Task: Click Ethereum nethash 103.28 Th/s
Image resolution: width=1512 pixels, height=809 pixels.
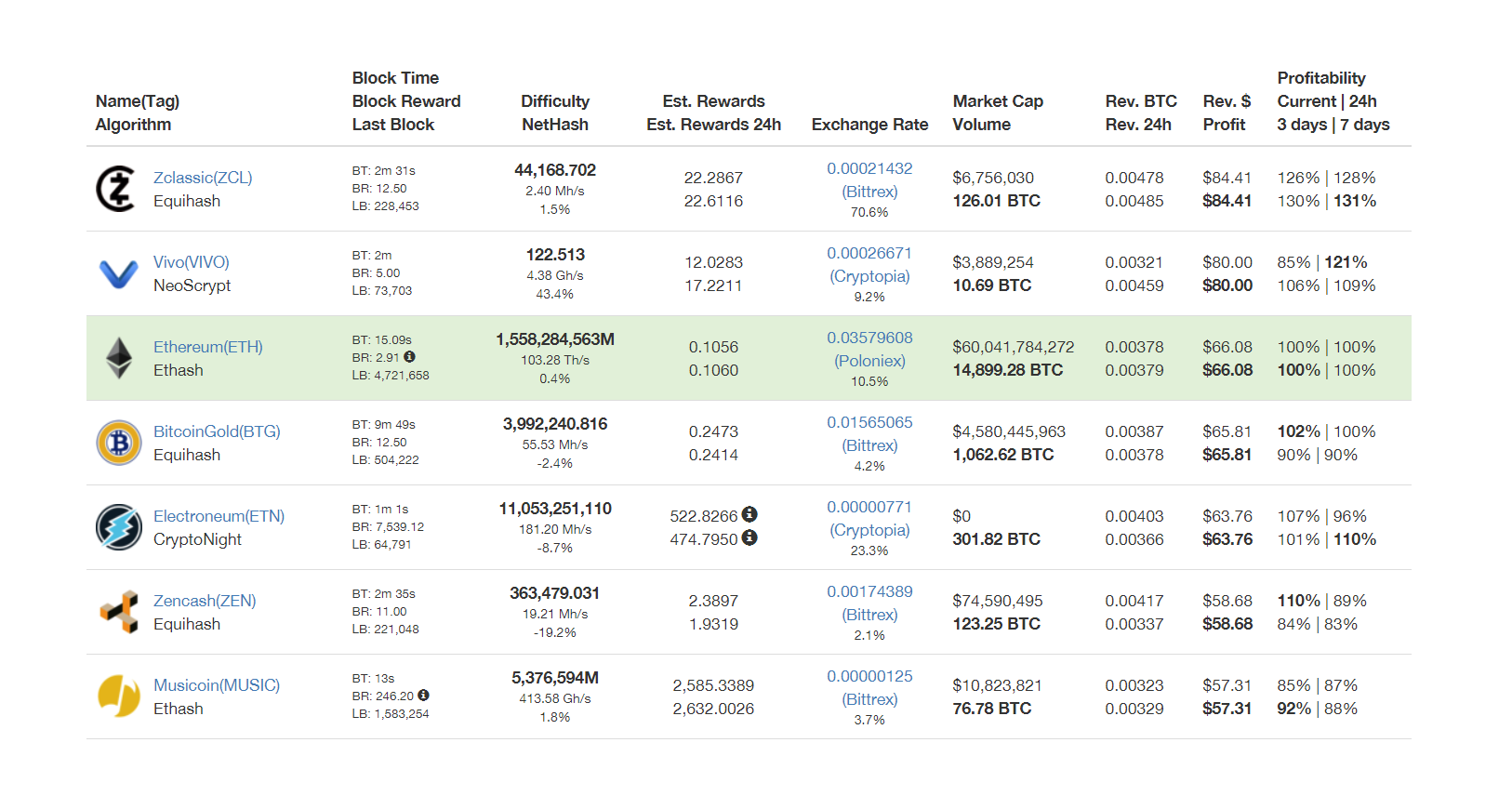Action: [555, 360]
